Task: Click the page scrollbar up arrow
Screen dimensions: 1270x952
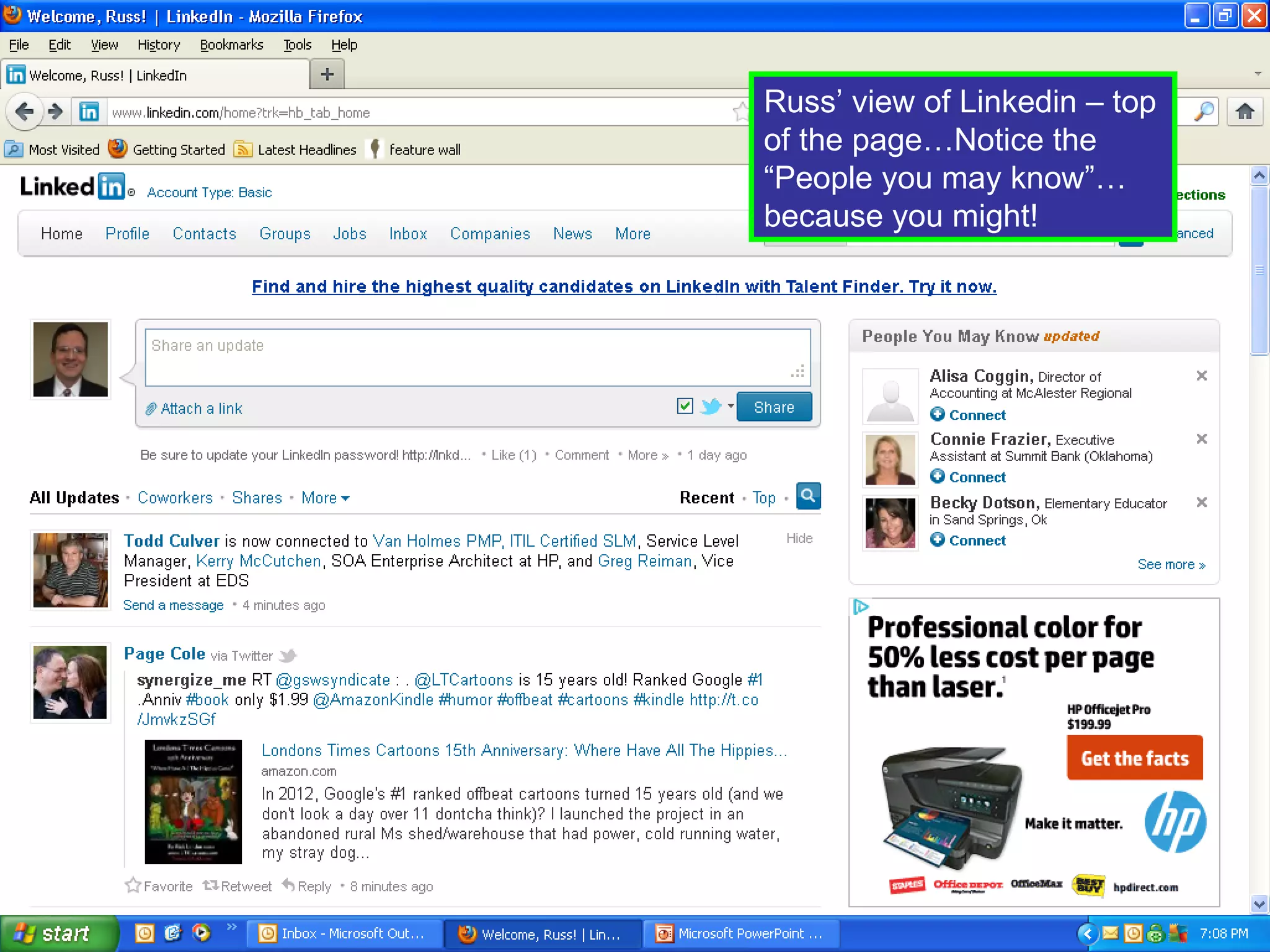Action: [1259, 175]
